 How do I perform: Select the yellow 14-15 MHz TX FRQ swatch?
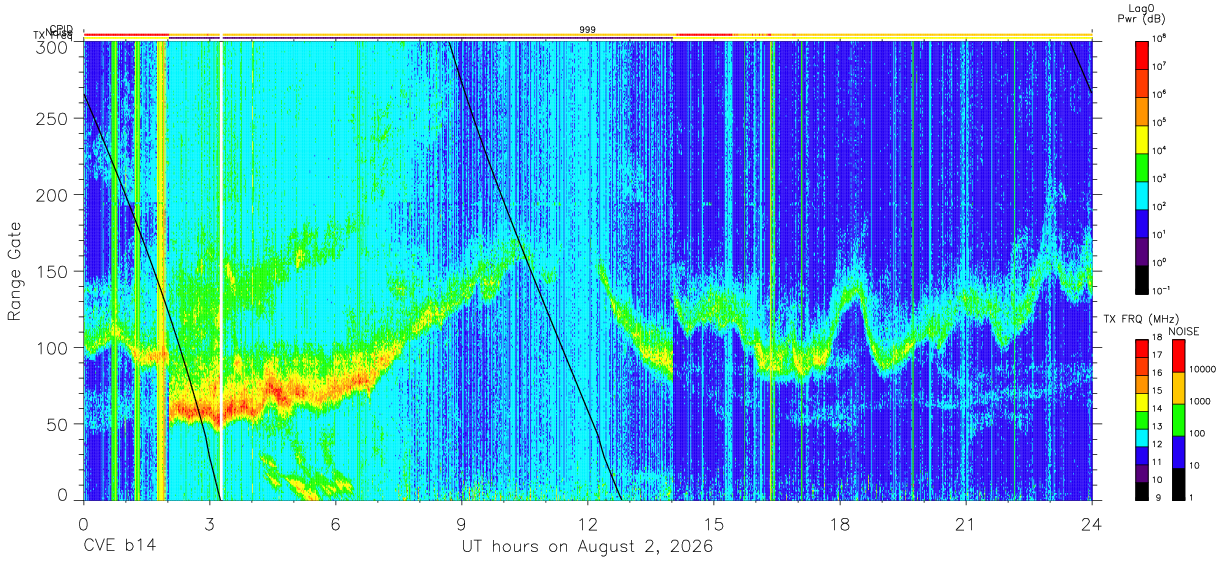pyautogui.click(x=1142, y=401)
